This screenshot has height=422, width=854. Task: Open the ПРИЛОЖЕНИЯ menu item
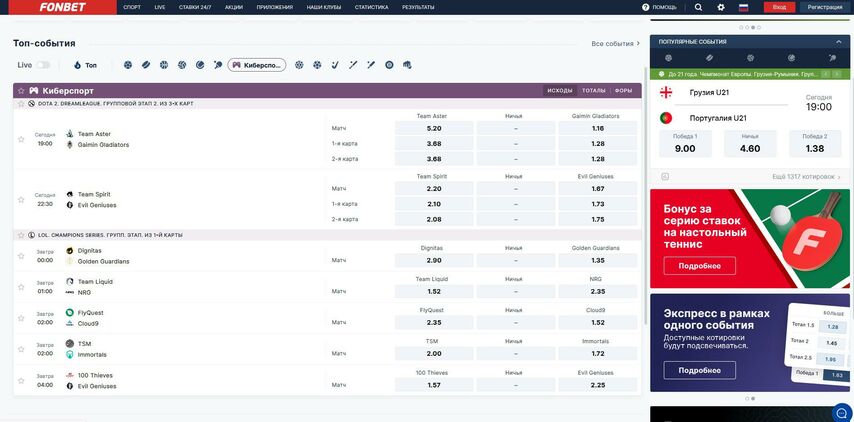coord(275,7)
